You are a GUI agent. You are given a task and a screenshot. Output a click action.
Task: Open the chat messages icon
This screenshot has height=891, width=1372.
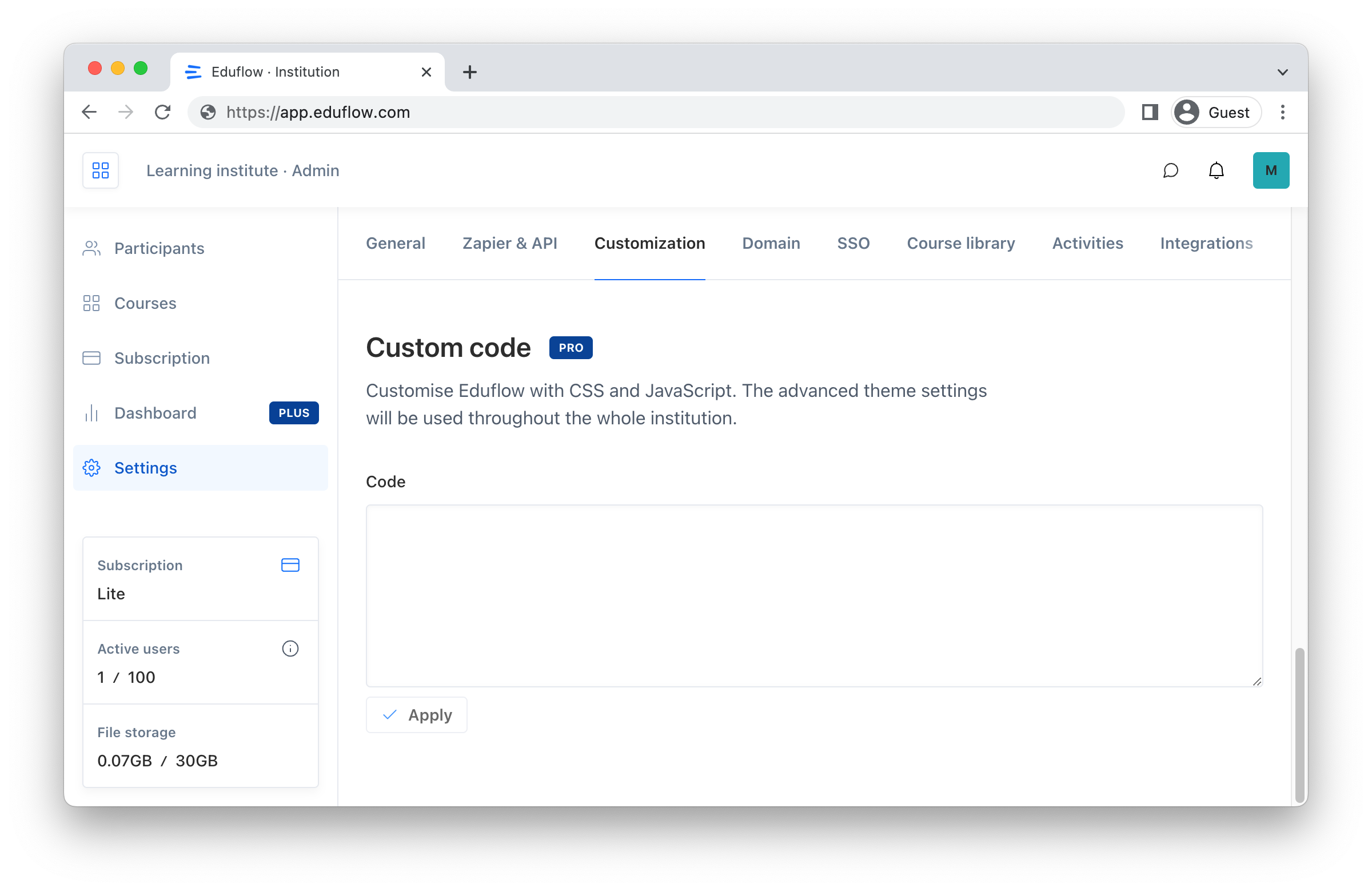(1170, 170)
